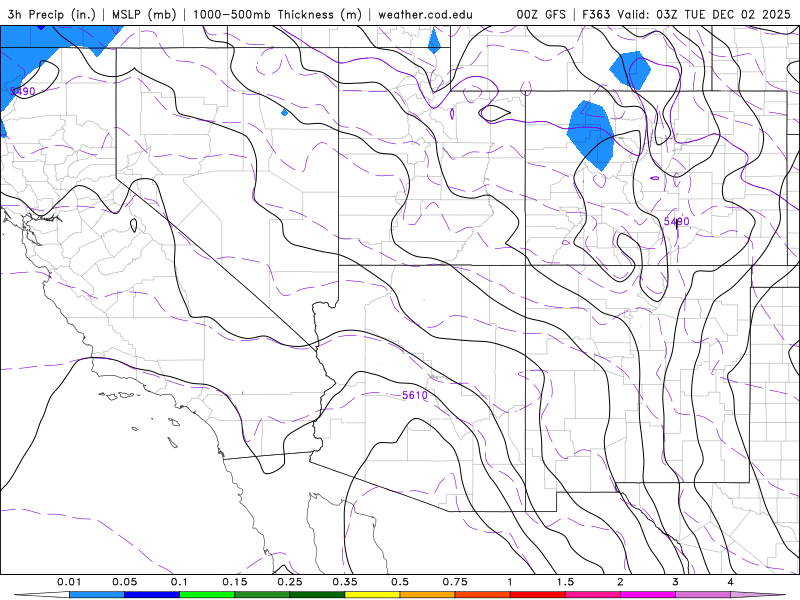Click the weather.cod.edu source text
The height and width of the screenshot is (600, 800).
point(425,14)
